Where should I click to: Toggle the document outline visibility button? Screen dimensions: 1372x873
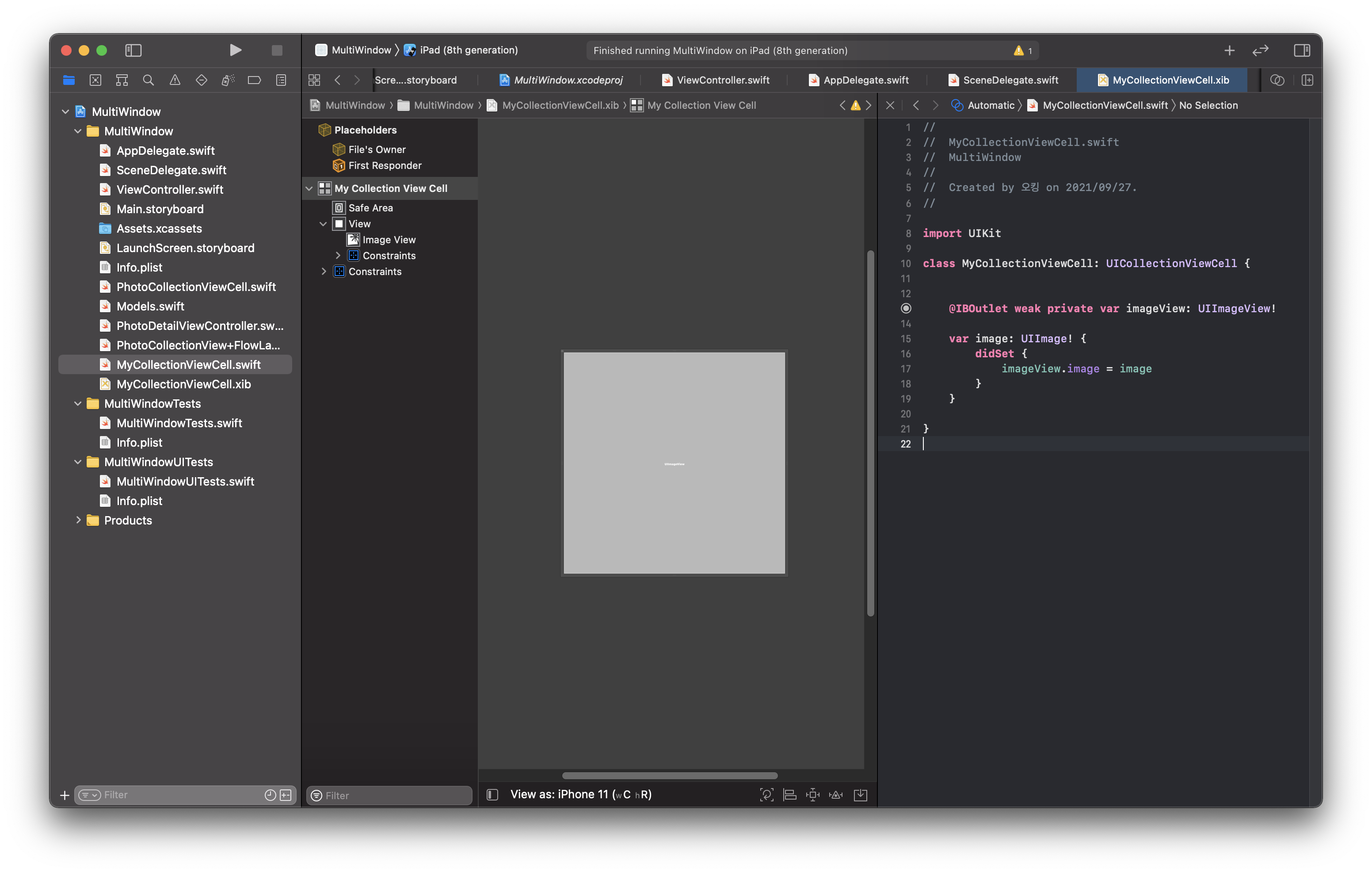coord(492,794)
